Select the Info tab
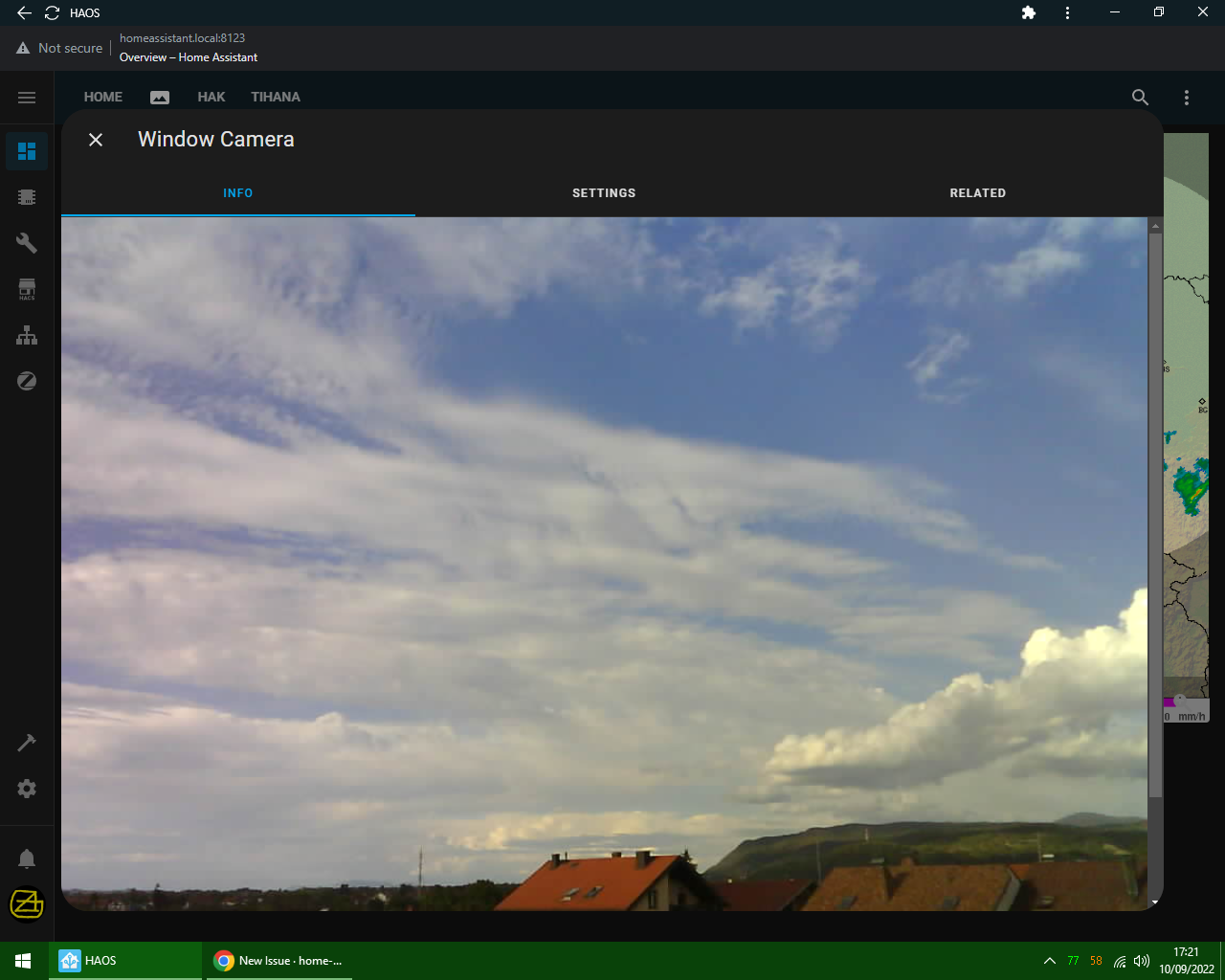The height and width of the screenshot is (980, 1225). tap(238, 193)
